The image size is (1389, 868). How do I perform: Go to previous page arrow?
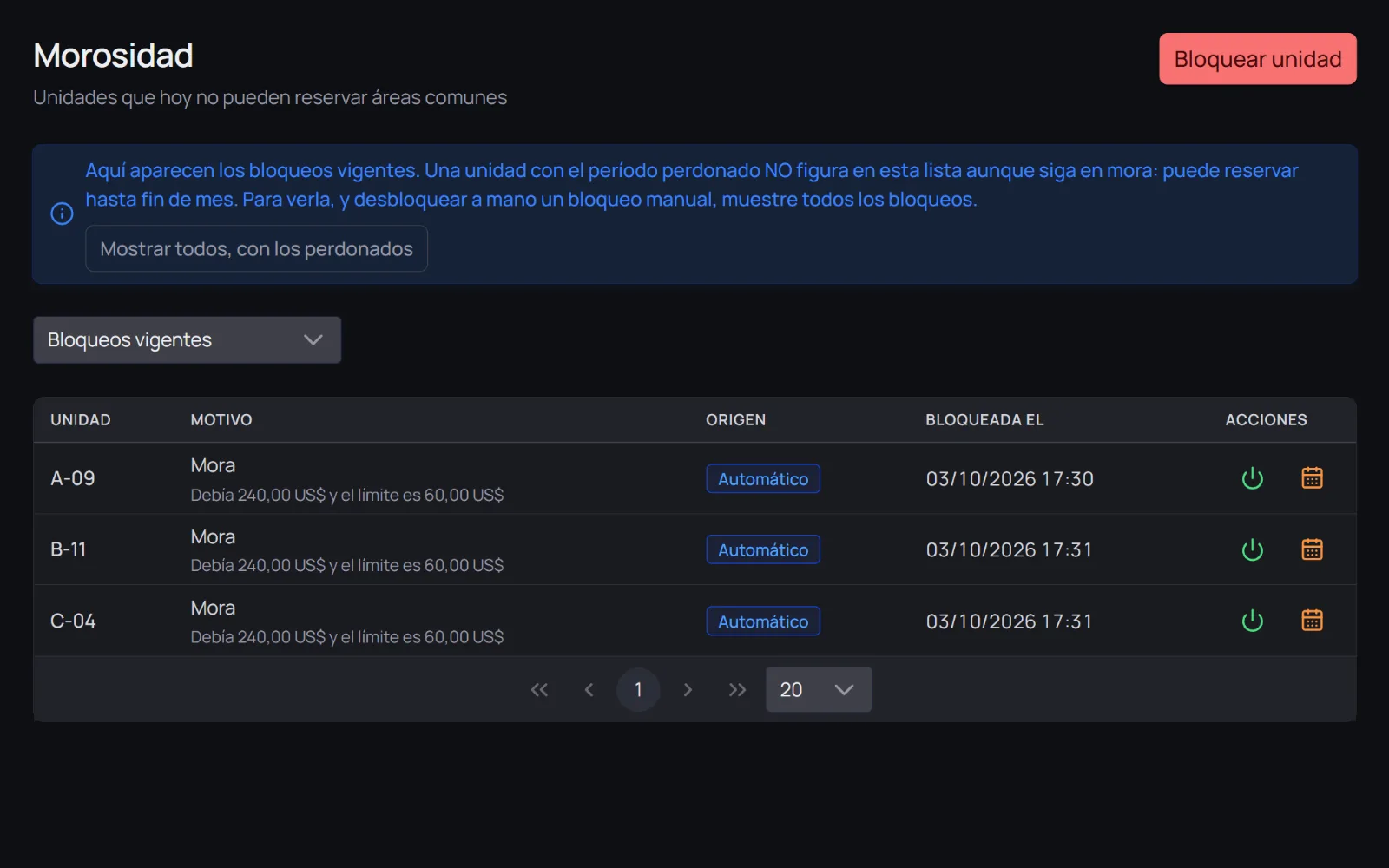(x=589, y=689)
